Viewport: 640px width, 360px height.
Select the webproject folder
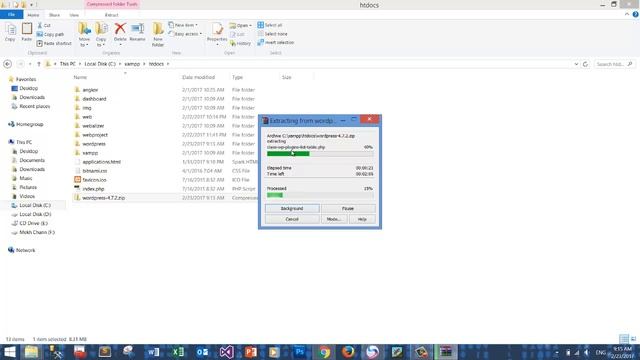pyautogui.click(x=95, y=135)
